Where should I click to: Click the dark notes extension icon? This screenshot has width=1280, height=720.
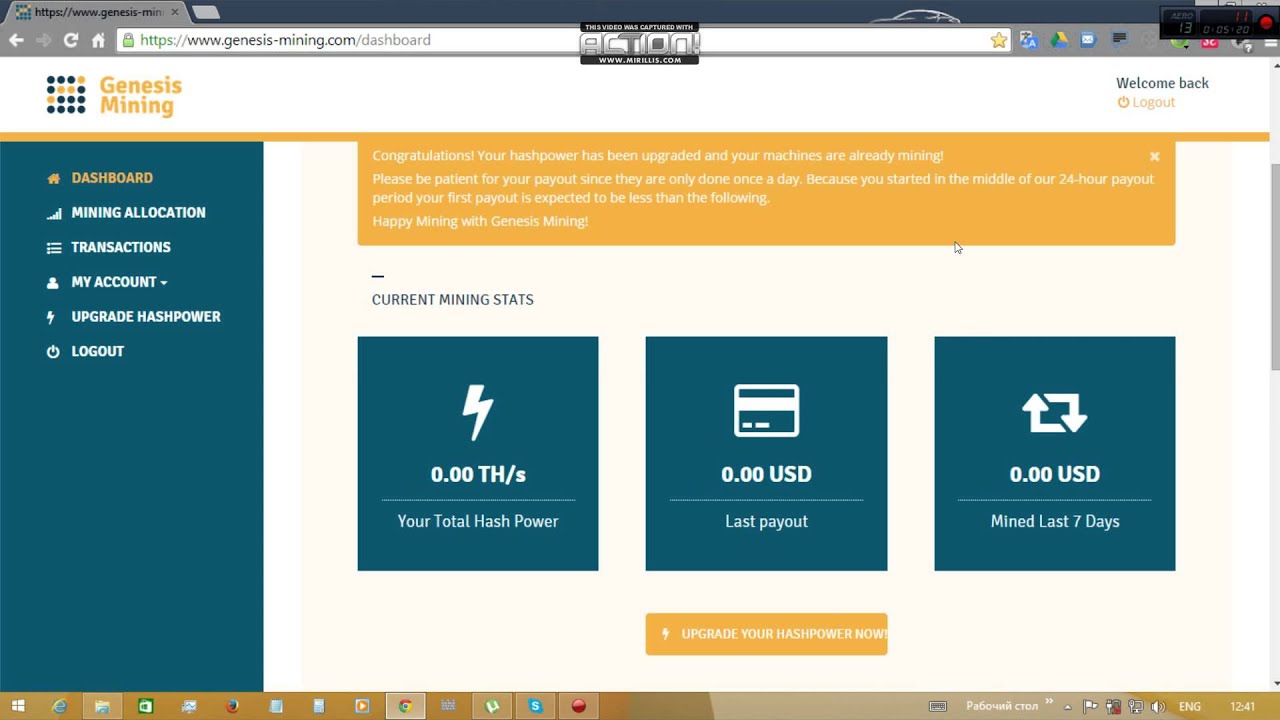point(1120,40)
